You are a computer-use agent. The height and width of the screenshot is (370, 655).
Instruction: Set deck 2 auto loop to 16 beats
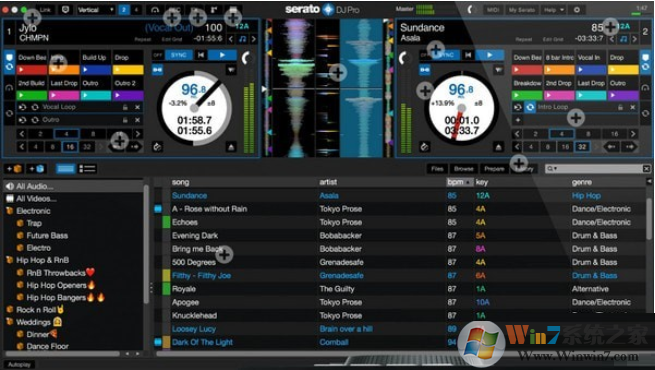614,134
